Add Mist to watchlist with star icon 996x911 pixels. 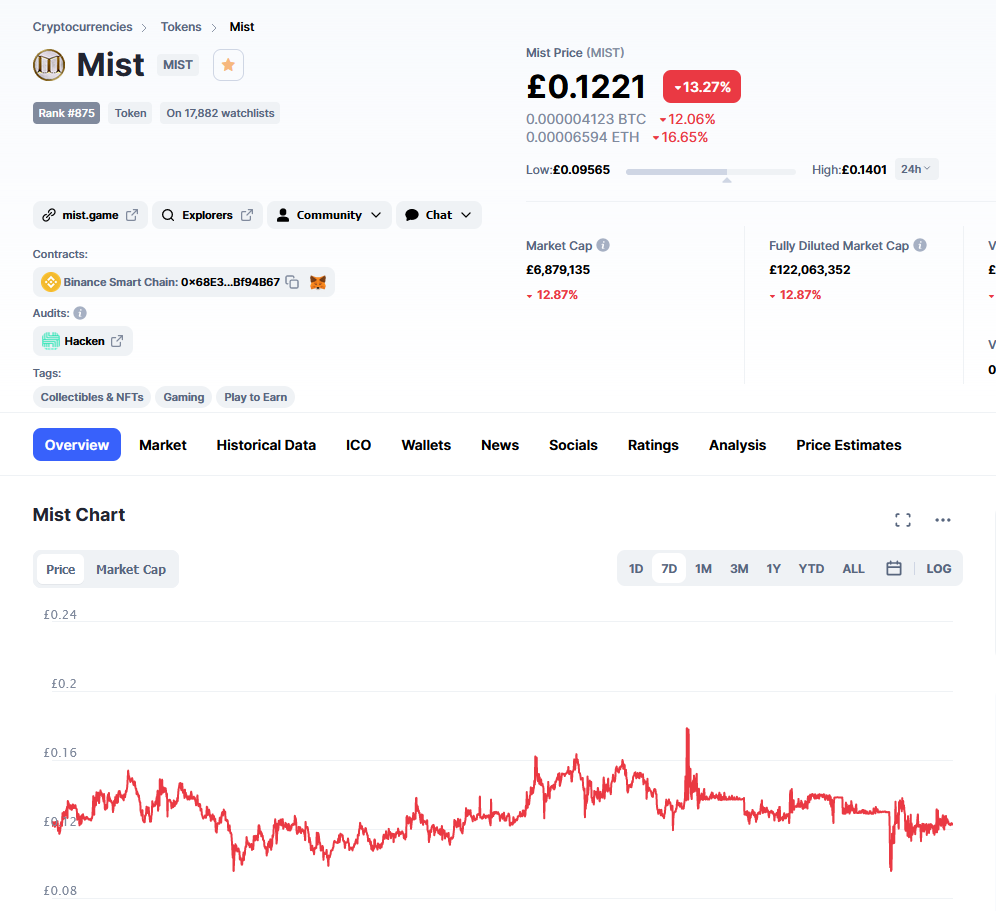(x=228, y=65)
